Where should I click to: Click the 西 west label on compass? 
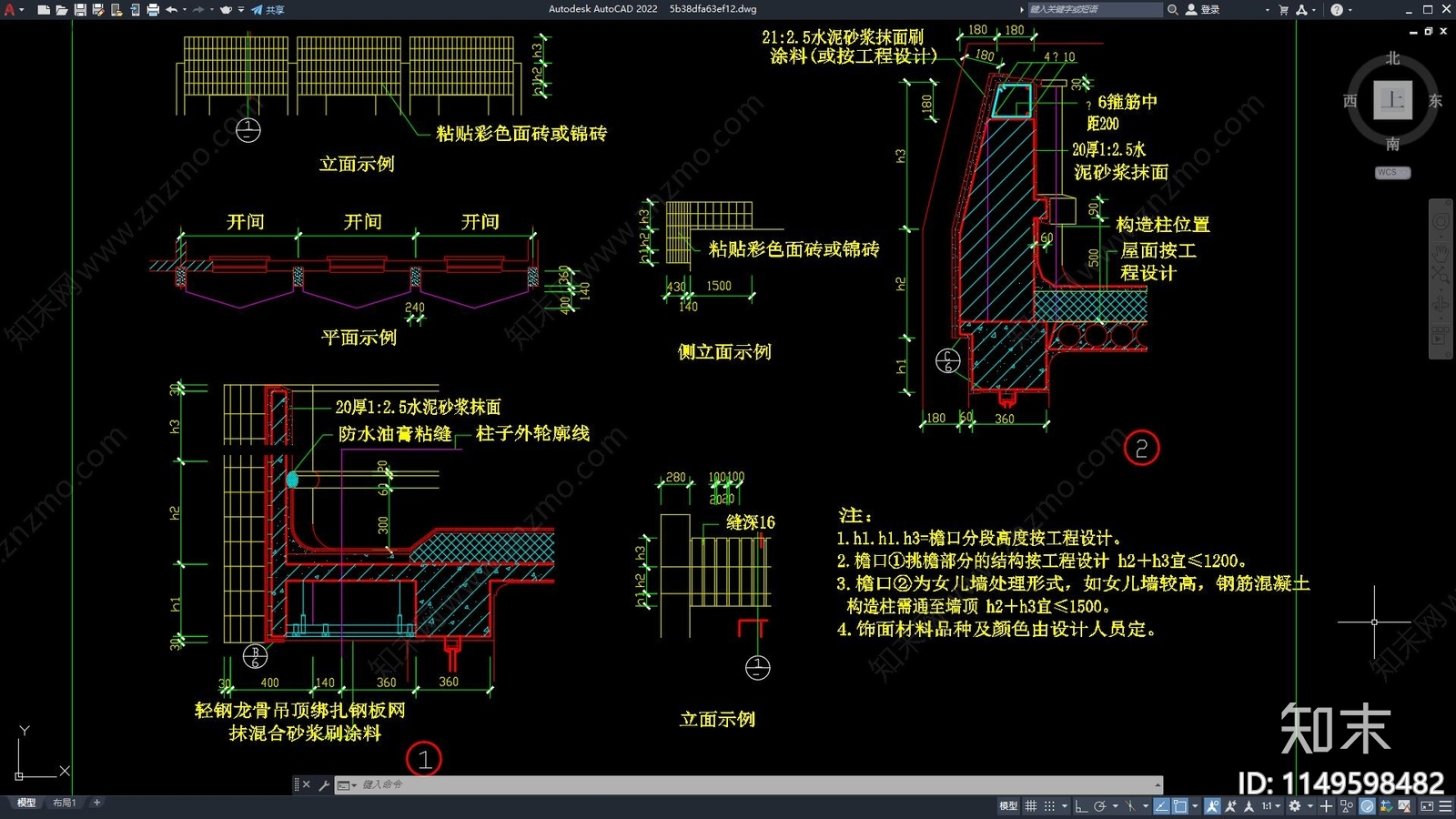click(1350, 101)
